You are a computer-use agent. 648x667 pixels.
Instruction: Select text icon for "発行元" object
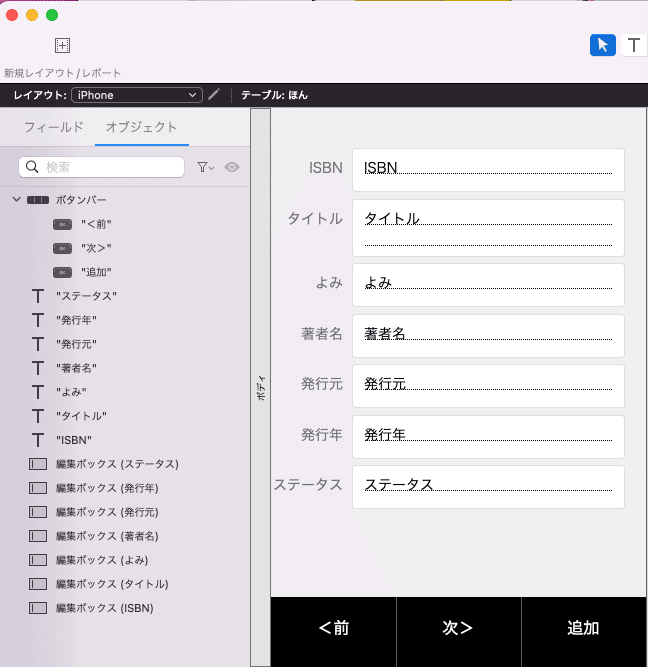[x=38, y=344]
